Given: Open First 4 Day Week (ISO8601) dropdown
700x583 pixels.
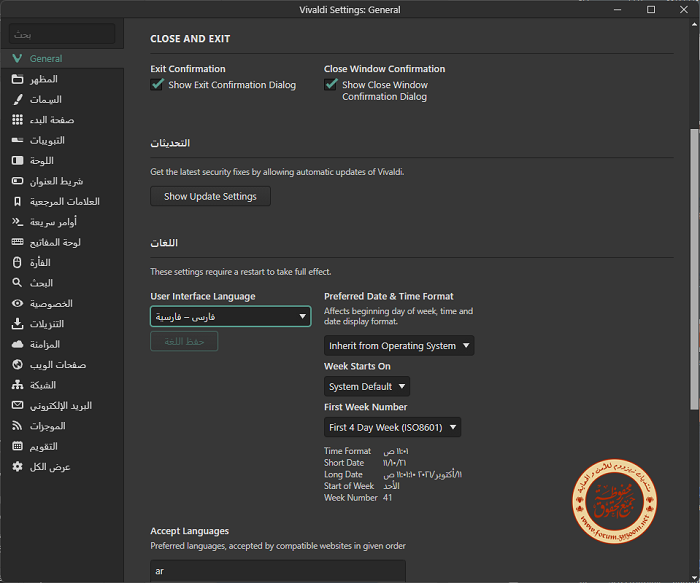Looking at the screenshot, I should (x=392, y=427).
